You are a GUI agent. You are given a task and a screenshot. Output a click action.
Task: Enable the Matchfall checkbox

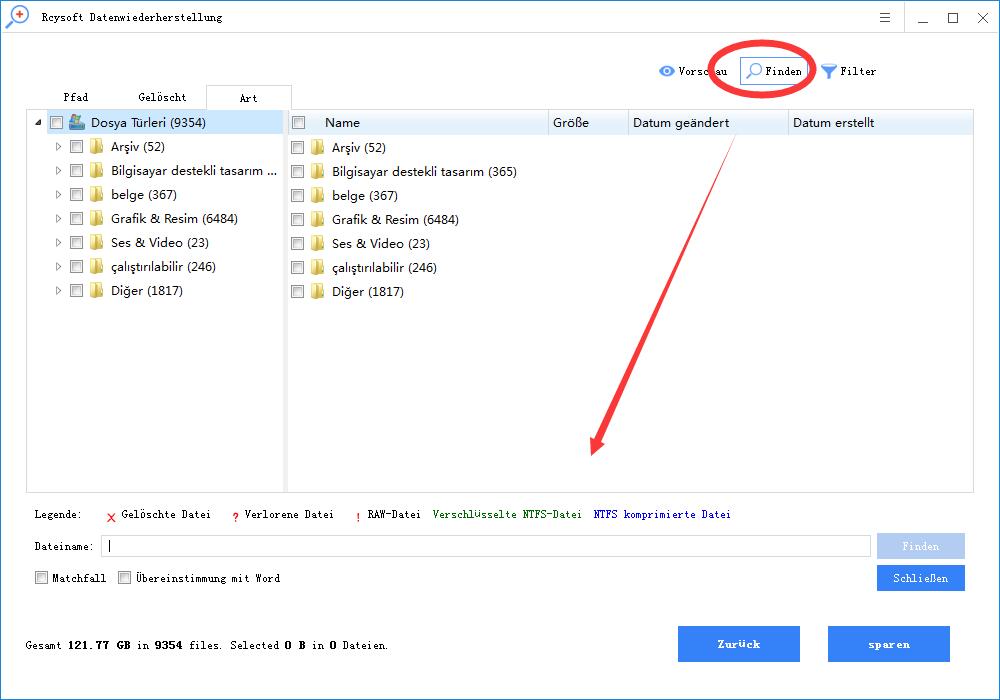click(41, 578)
